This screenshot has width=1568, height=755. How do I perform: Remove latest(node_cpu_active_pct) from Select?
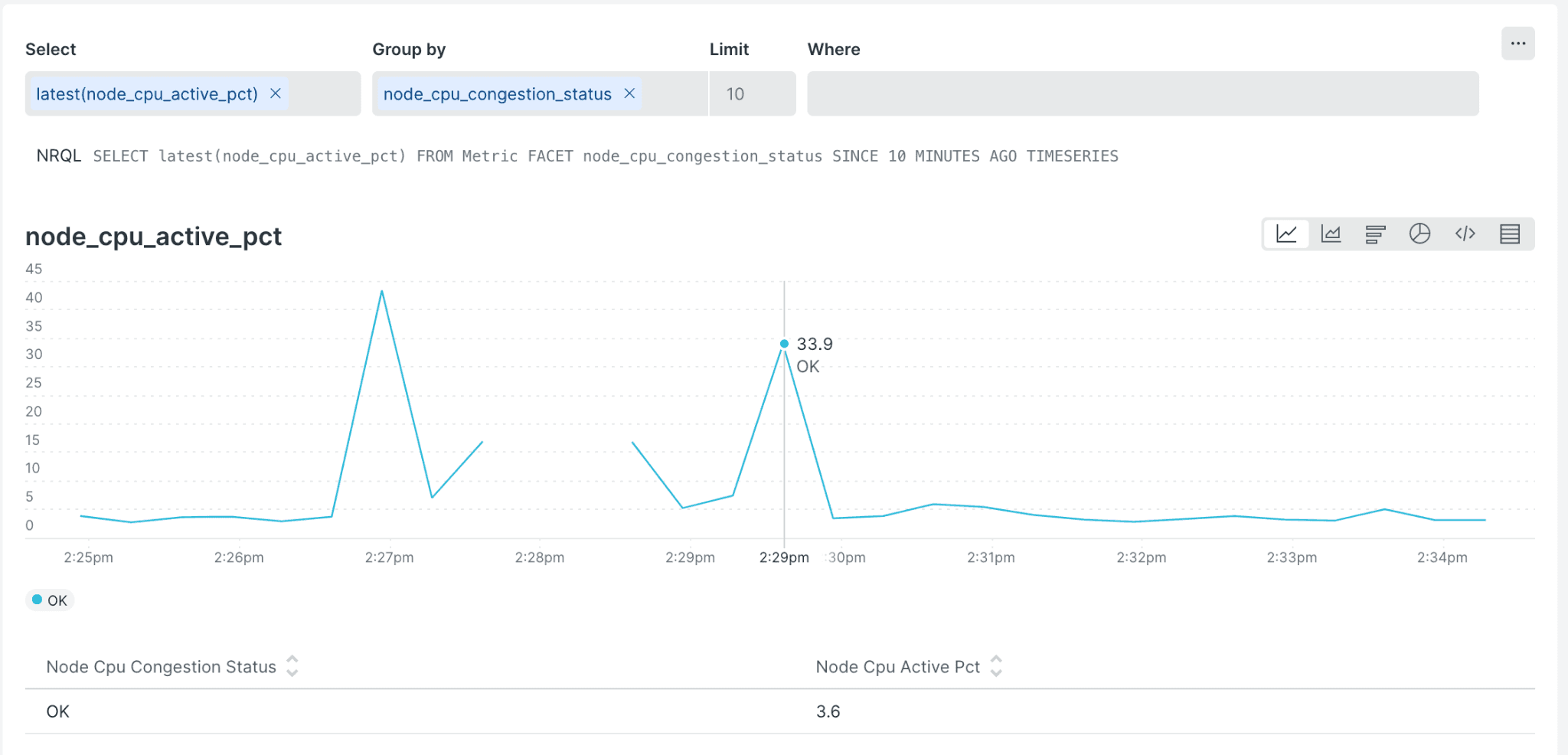[276, 93]
